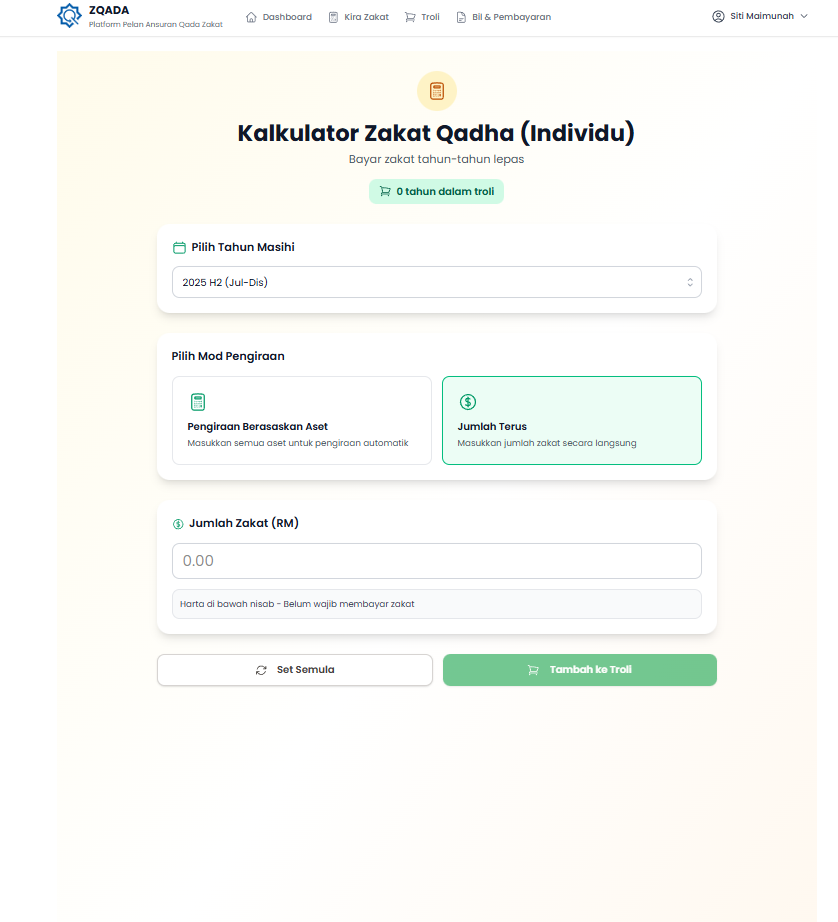Viewport: 838px width, 922px height.
Task: Click the Kira Zakat calculator icon
Action: pos(333,17)
